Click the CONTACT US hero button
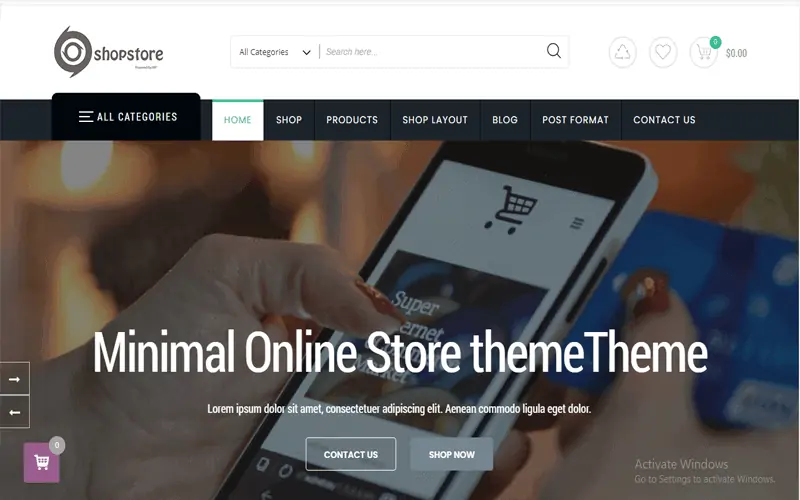Image resolution: width=800 pixels, height=500 pixels. click(351, 454)
